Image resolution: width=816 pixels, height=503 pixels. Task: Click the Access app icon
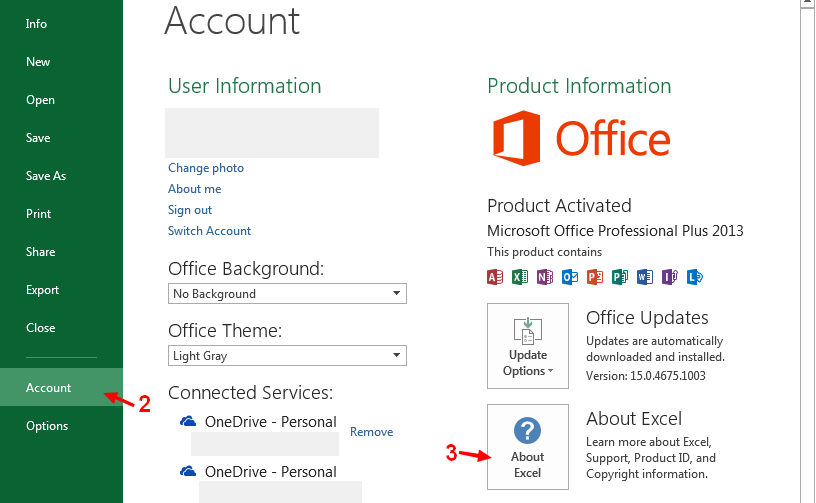[x=495, y=277]
